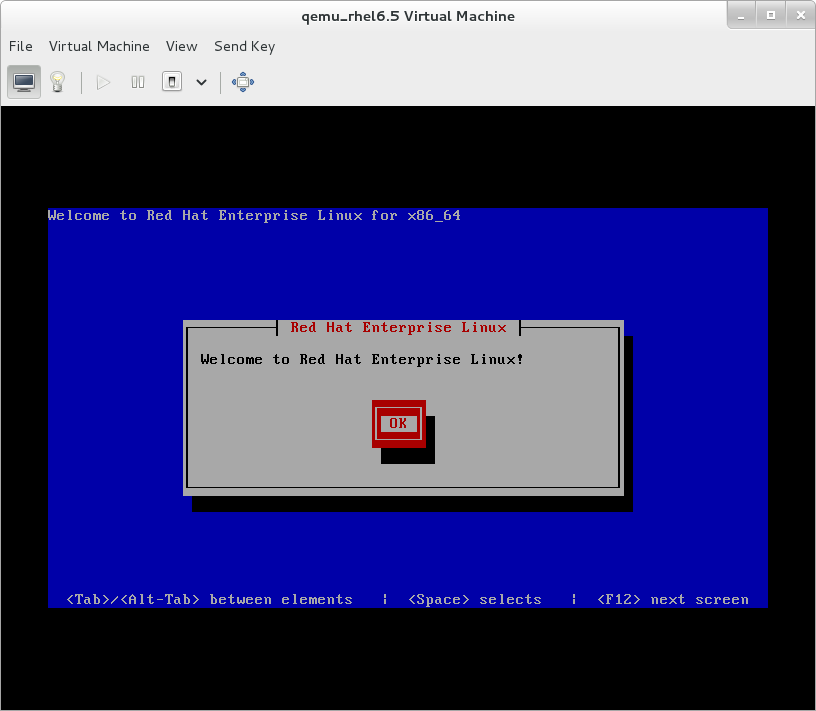The width and height of the screenshot is (816, 711).
Task: Click the '<Tab>/<Alt-Tab> between elements' hint
Action: [x=210, y=600]
